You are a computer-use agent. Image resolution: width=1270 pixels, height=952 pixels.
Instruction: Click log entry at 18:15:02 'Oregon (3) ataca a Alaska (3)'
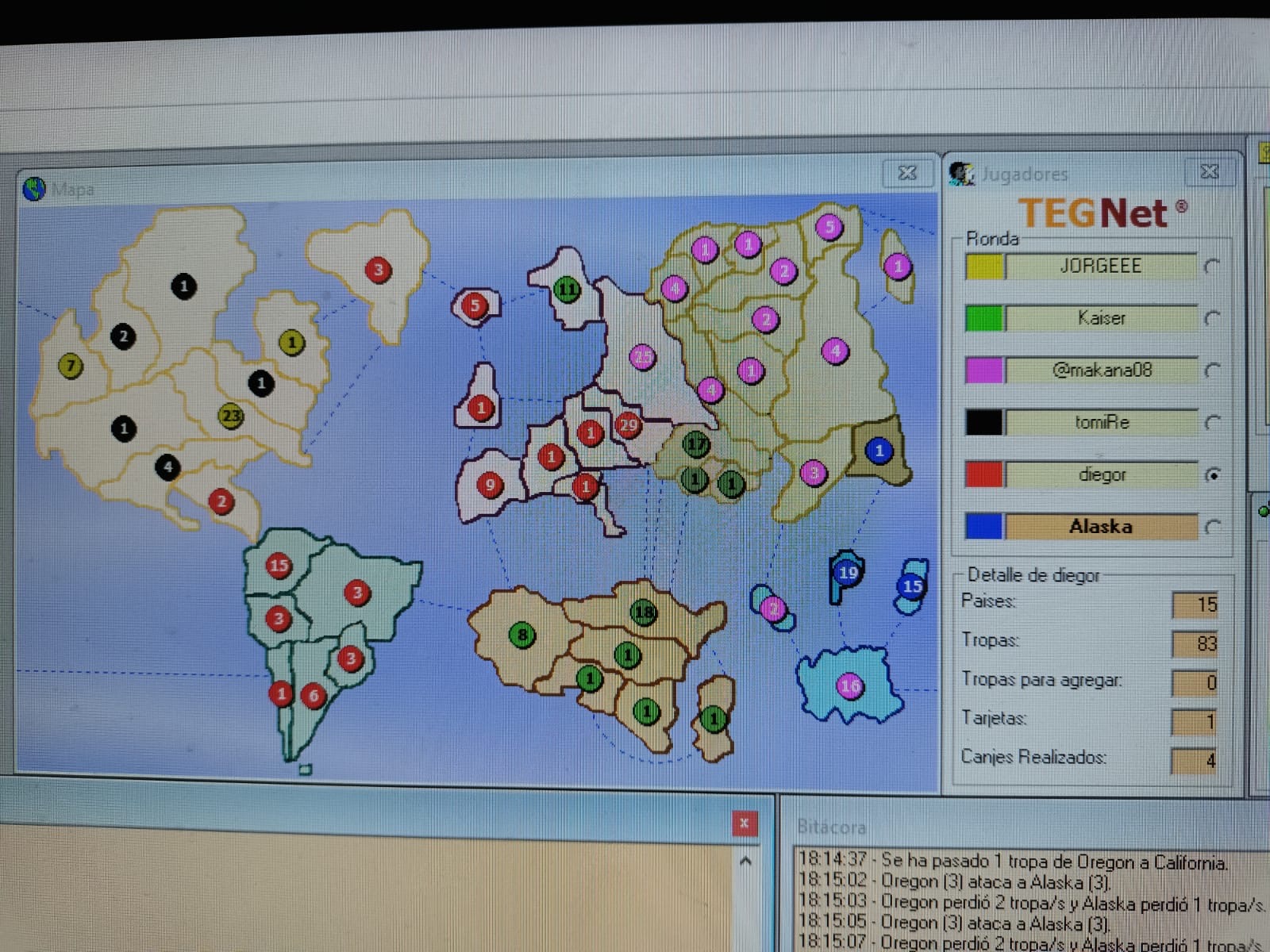(x=955, y=882)
